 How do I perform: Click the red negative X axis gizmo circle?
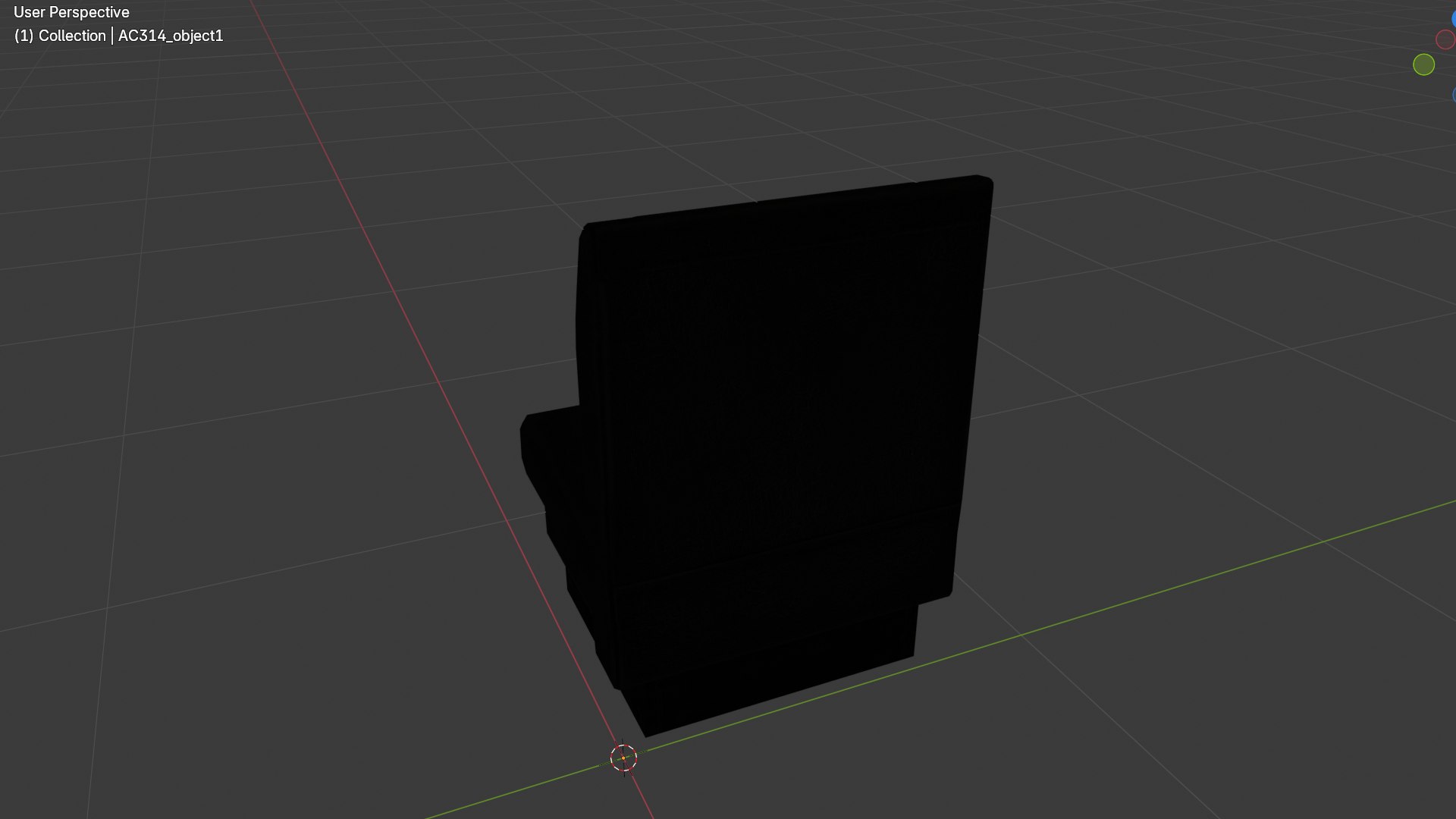click(x=1445, y=39)
